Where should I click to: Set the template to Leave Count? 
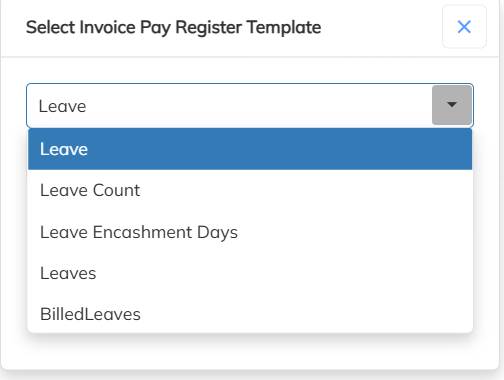click(x=250, y=190)
